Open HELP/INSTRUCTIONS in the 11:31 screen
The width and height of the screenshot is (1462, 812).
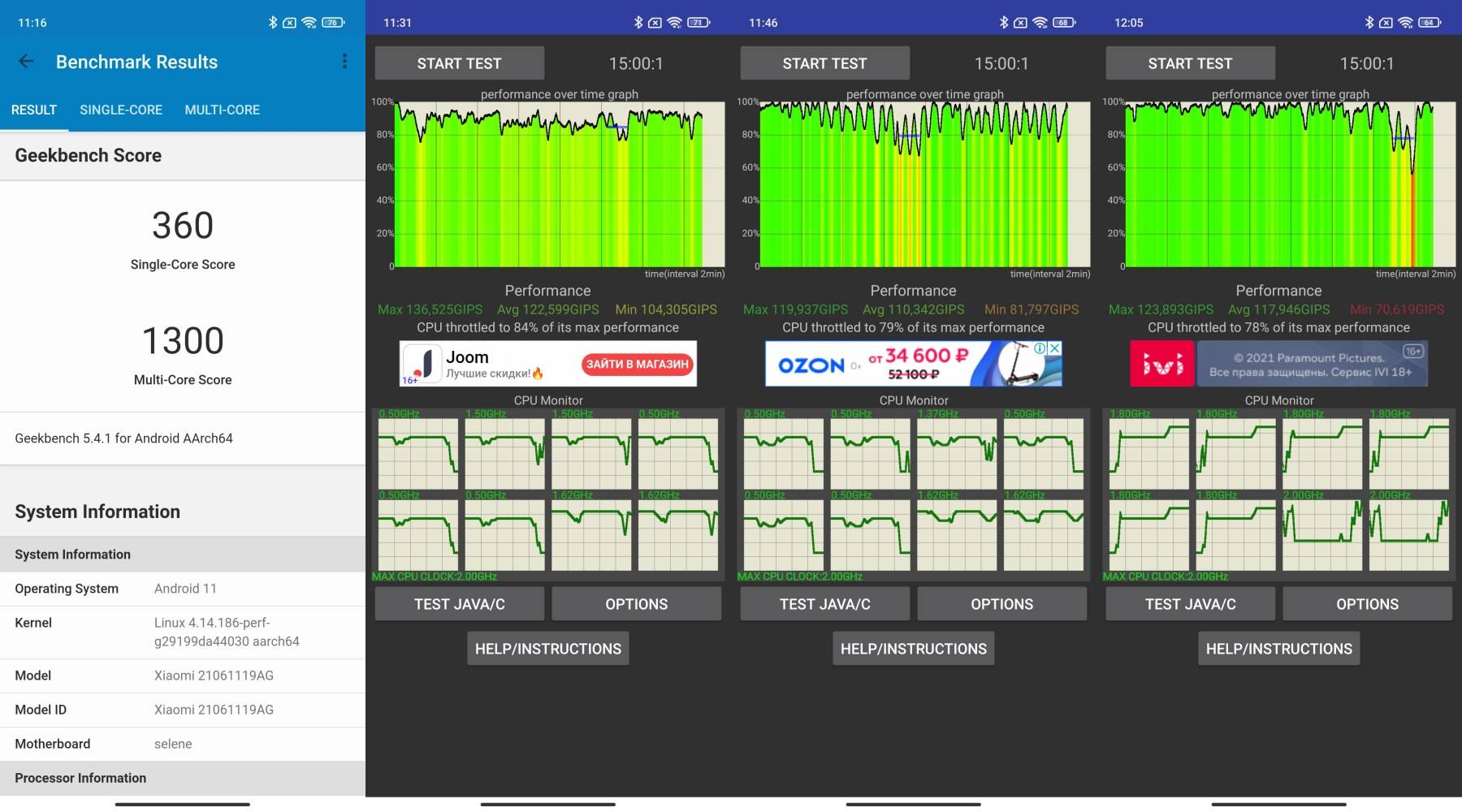click(x=548, y=649)
